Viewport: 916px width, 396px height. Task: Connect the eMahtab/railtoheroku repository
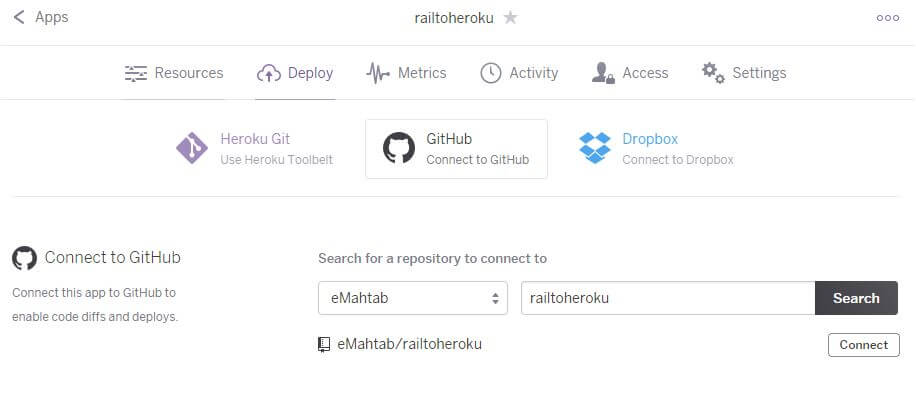pos(863,345)
